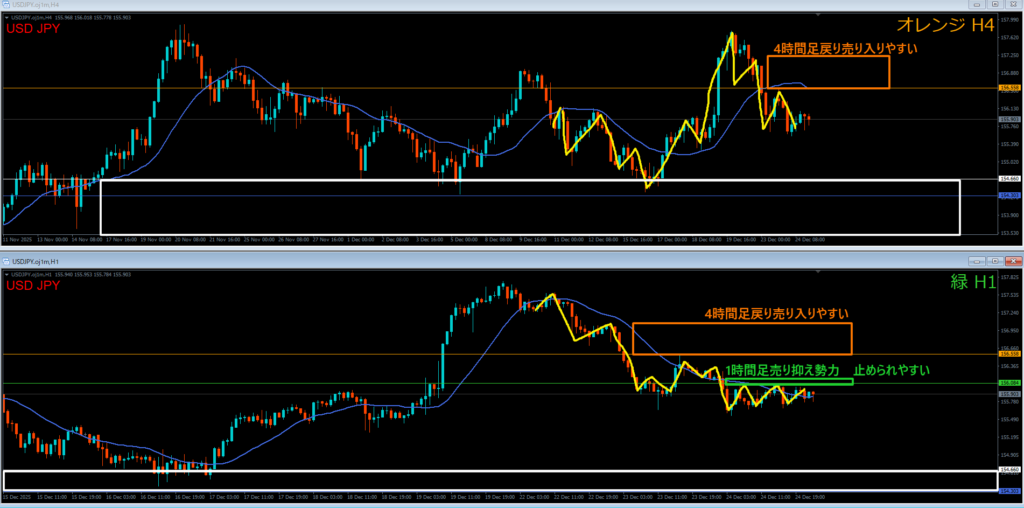Click the 153.530 value on H4 price scale
This screenshot has height=508, width=1024.
point(1009,232)
